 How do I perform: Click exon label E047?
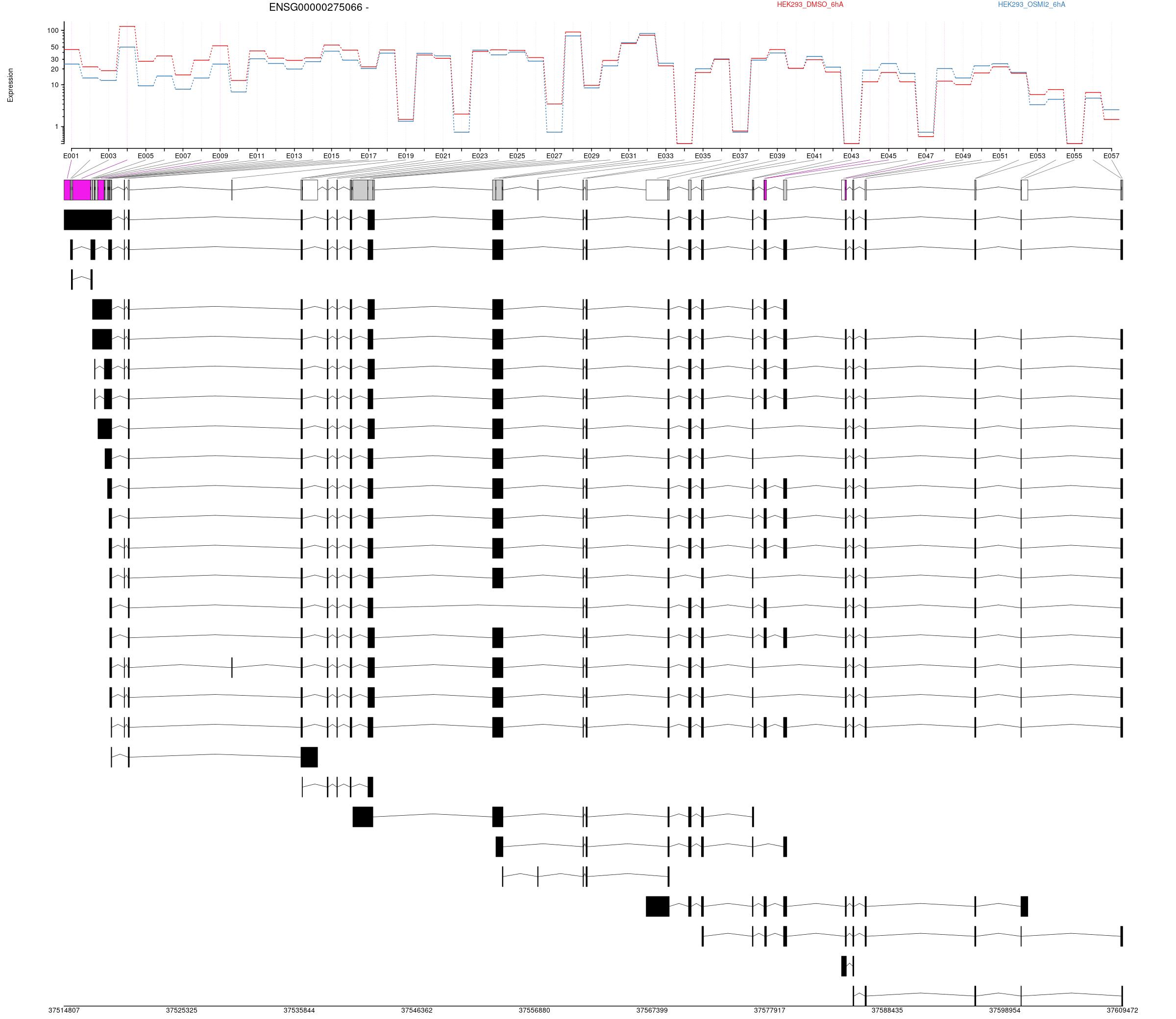tap(926, 156)
